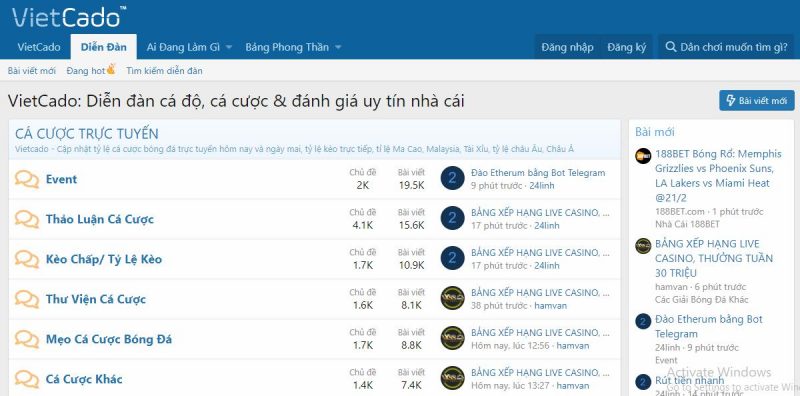Open latest post in Mẹo Cá Cược Bóng Đá row
800x396 pixels.
540,332
